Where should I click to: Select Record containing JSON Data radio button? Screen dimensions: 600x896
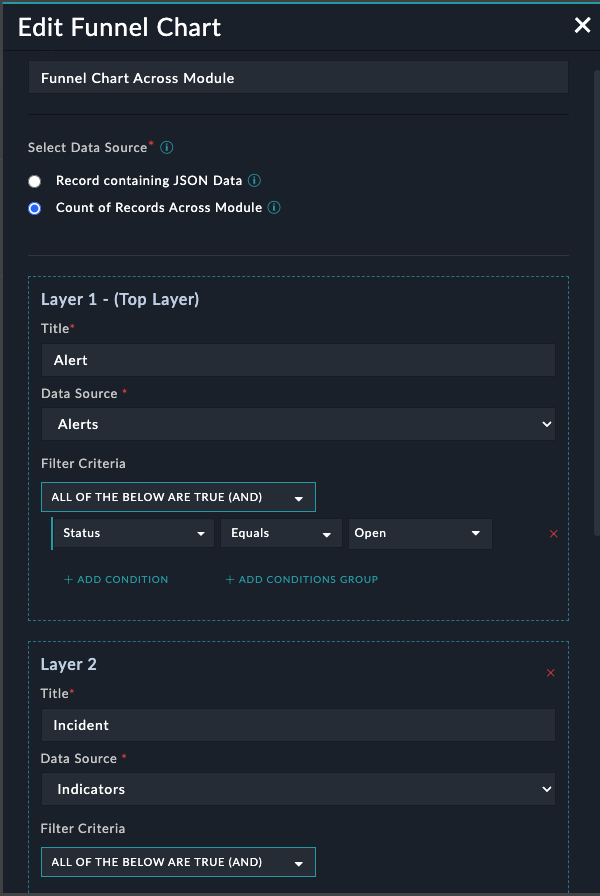tap(35, 181)
